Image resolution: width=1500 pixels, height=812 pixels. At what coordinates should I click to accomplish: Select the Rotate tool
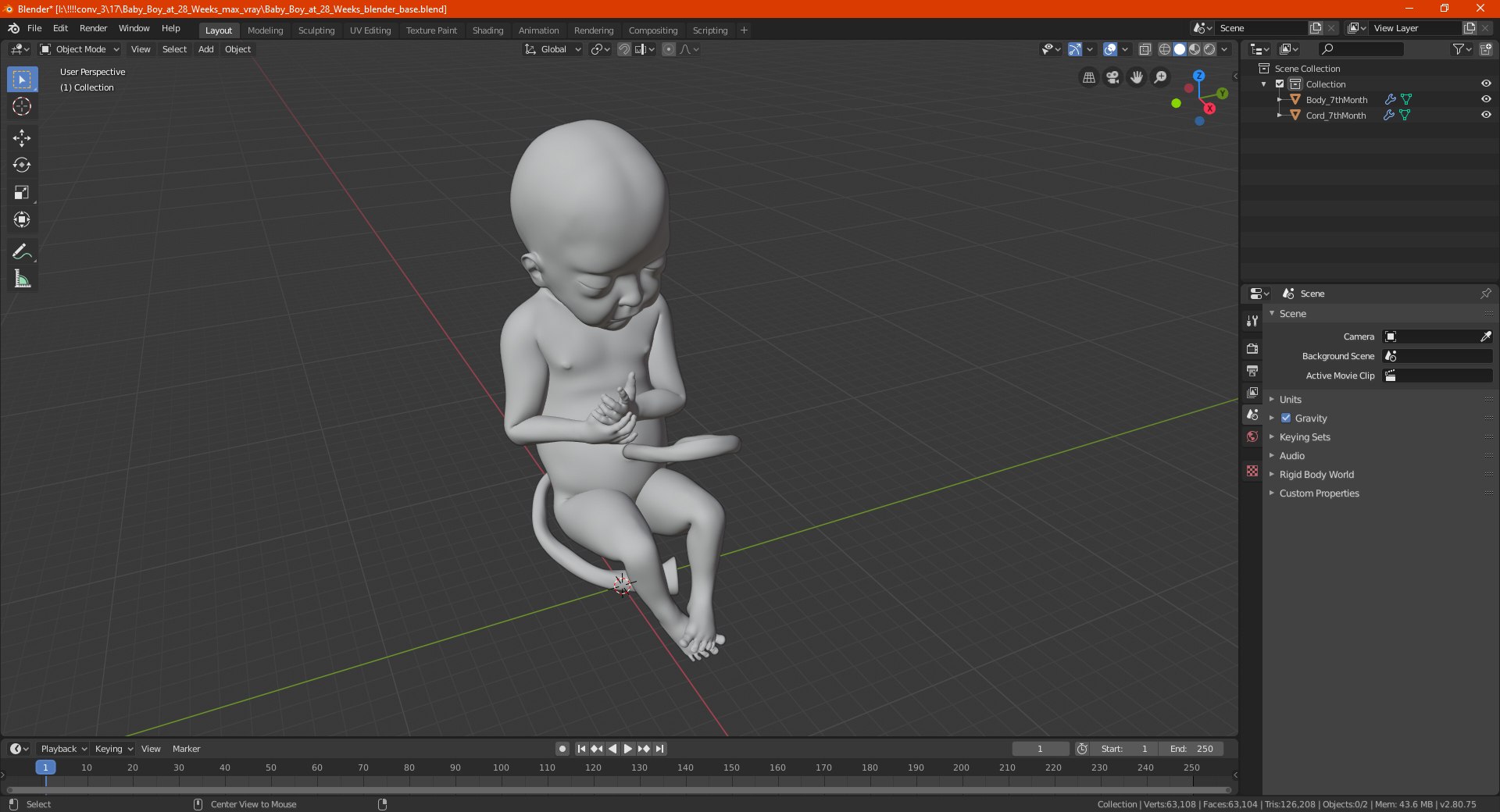coord(22,166)
